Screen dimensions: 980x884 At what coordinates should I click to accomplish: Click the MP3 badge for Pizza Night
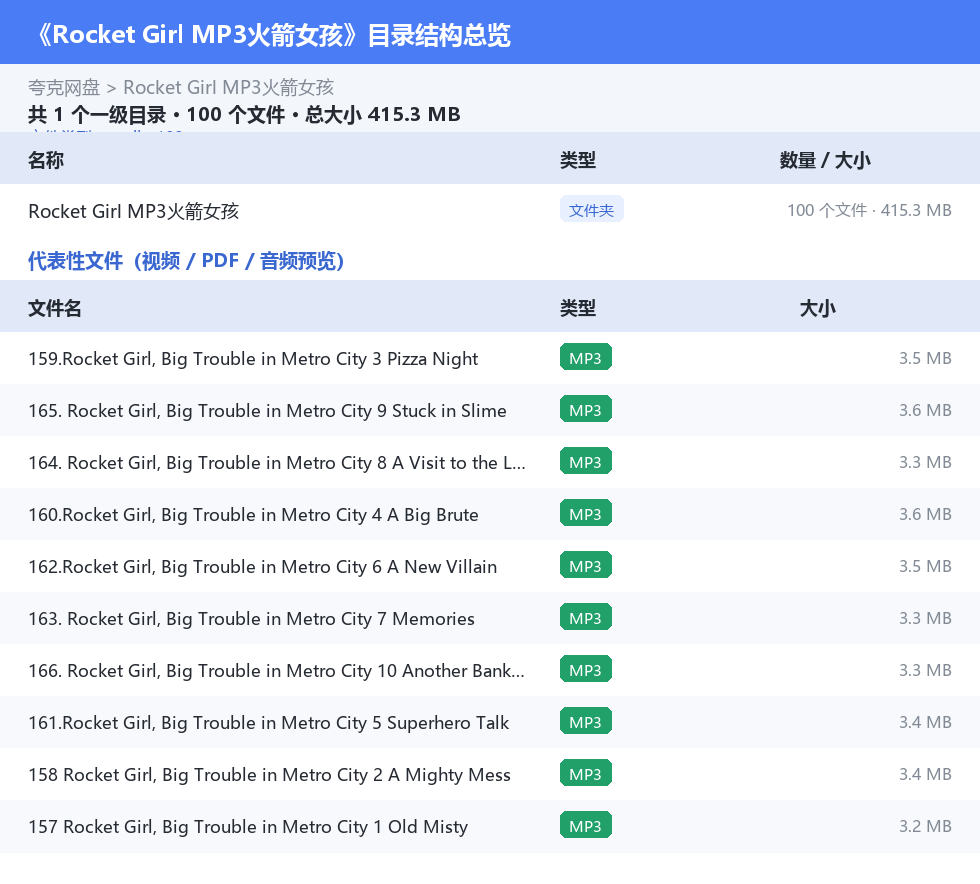(586, 358)
